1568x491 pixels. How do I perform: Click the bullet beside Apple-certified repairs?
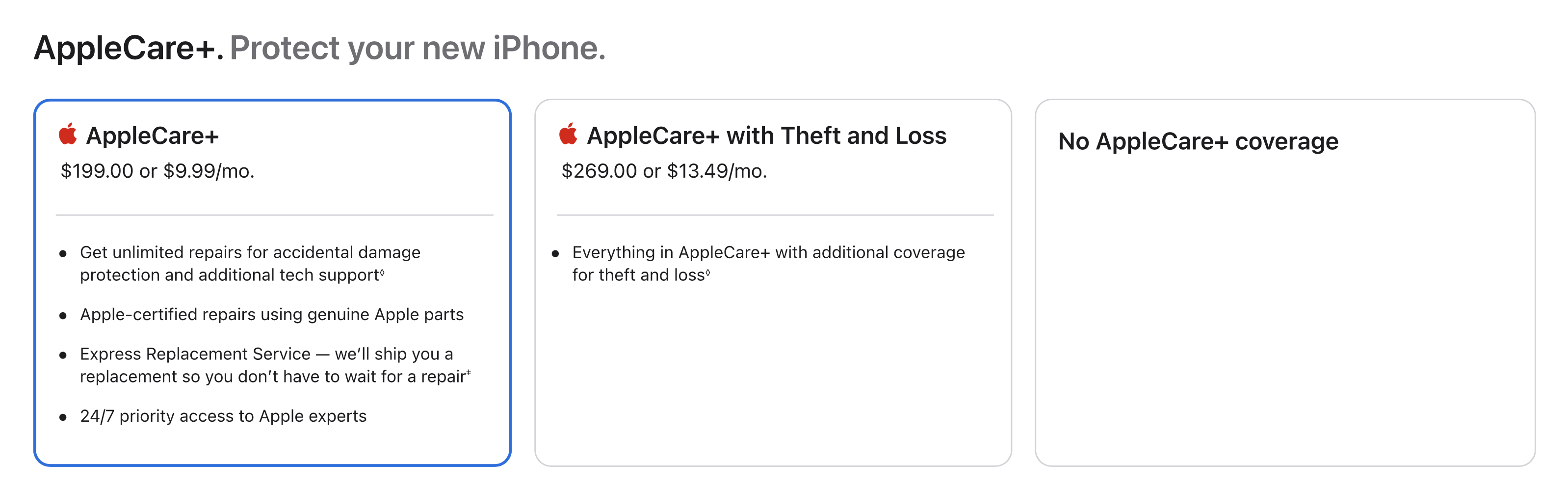click(63, 316)
